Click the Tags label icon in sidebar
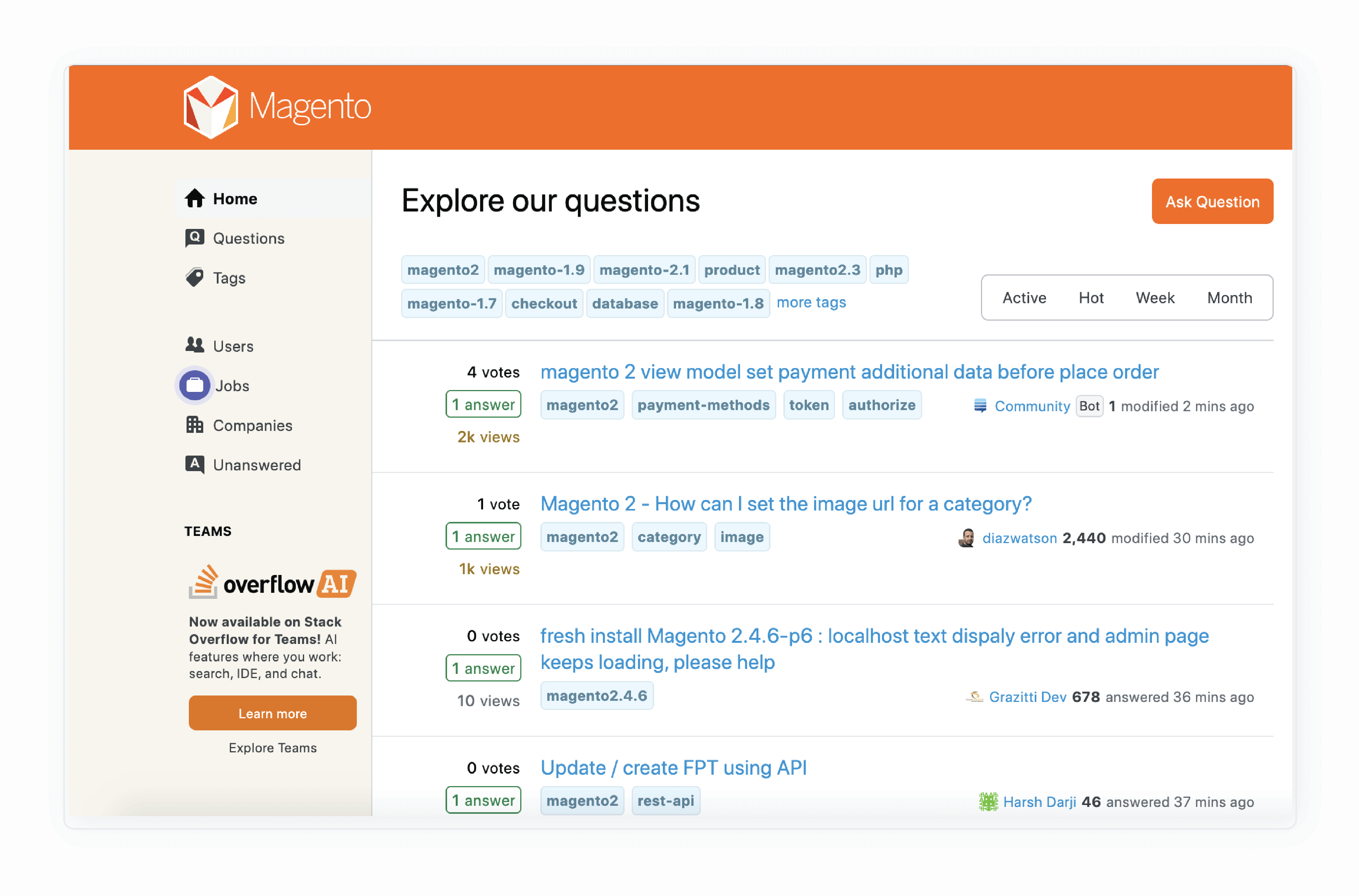The image size is (1359, 896). pos(195,277)
